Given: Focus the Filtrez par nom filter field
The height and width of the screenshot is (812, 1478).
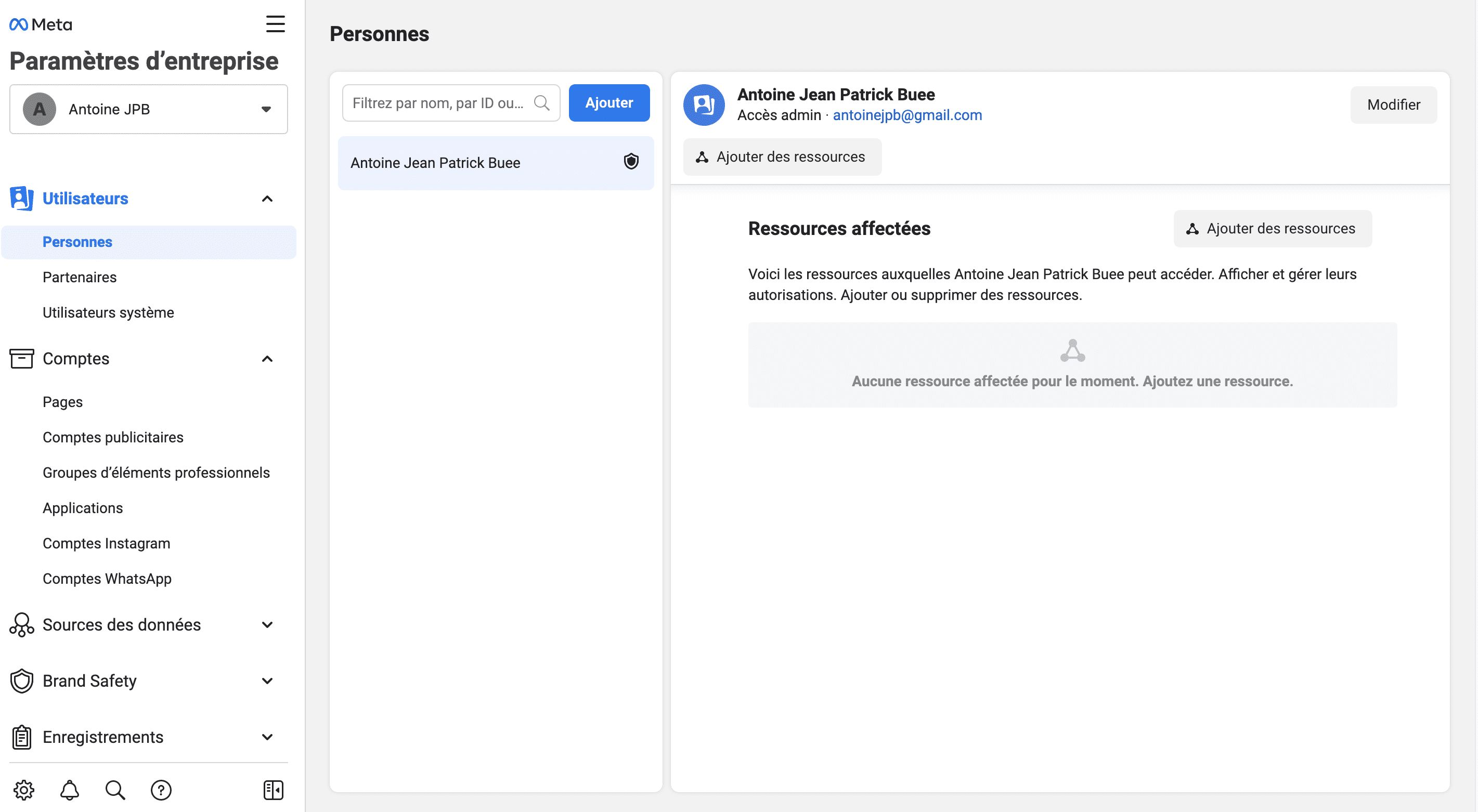Looking at the screenshot, I should coord(451,102).
